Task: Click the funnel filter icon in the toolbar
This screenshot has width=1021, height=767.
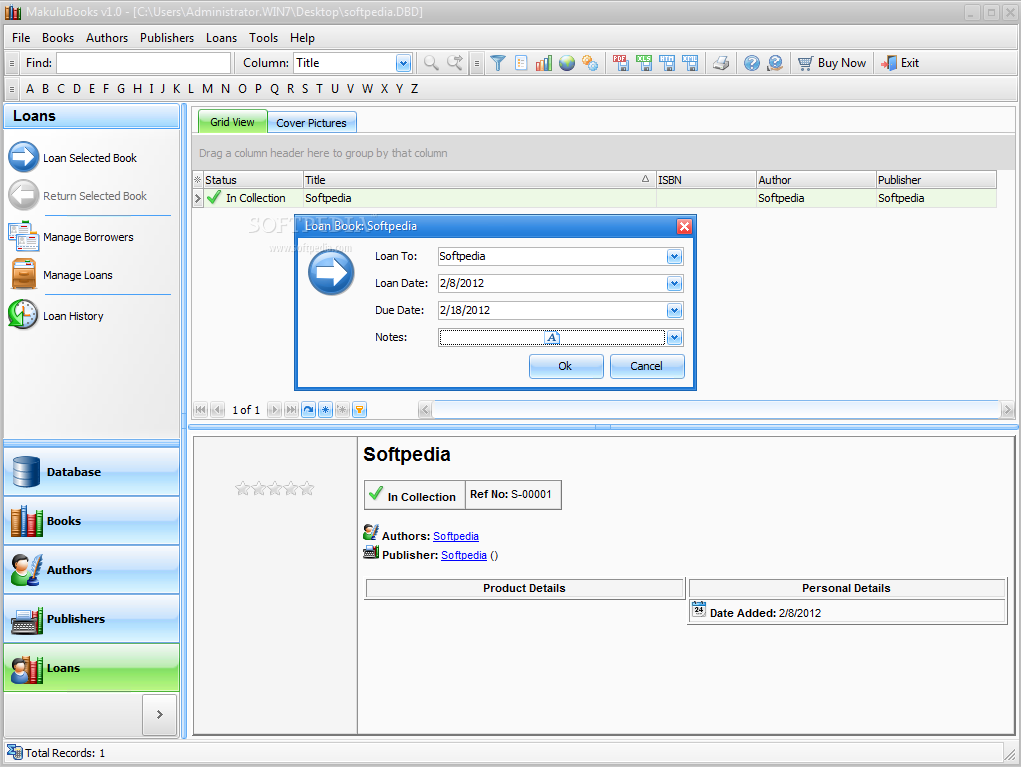Action: click(x=497, y=63)
